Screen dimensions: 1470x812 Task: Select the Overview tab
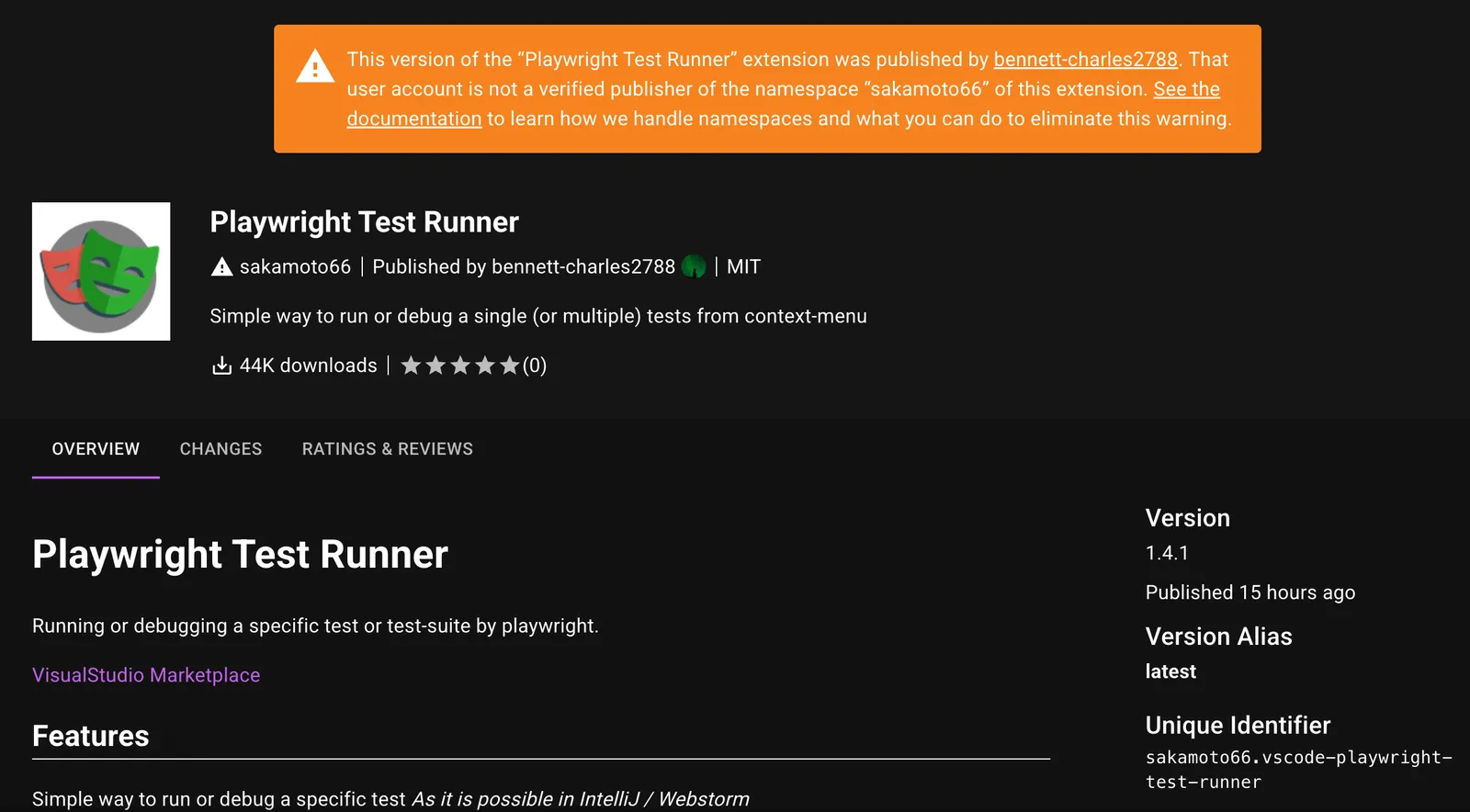96,449
